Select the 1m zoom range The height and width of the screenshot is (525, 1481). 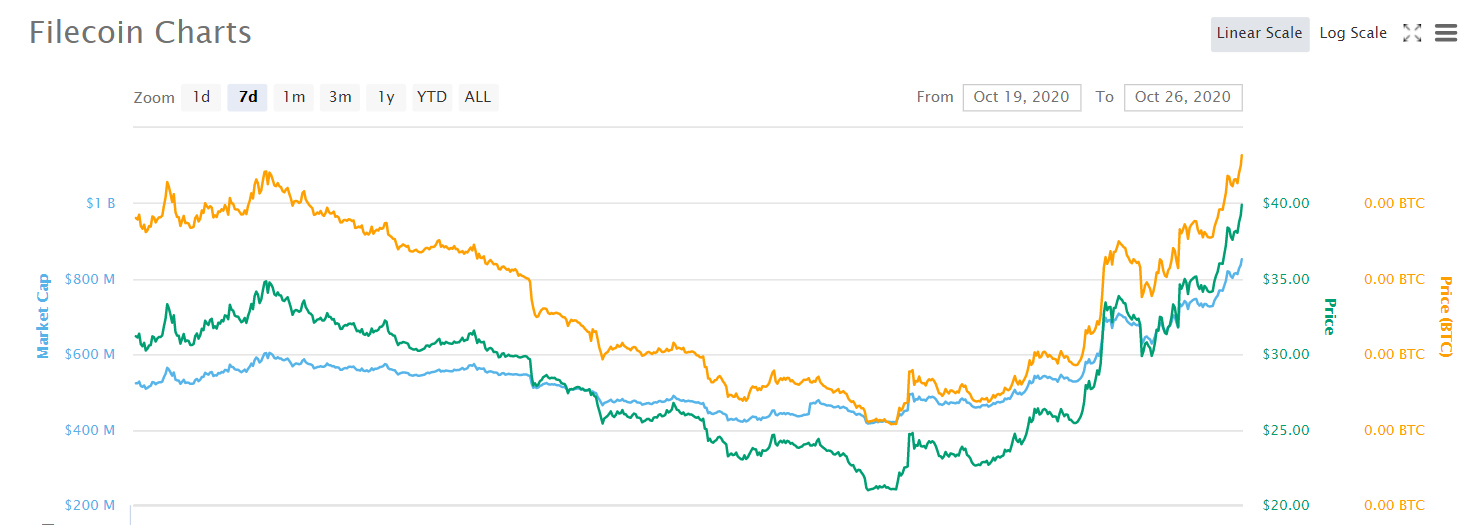[x=294, y=97]
